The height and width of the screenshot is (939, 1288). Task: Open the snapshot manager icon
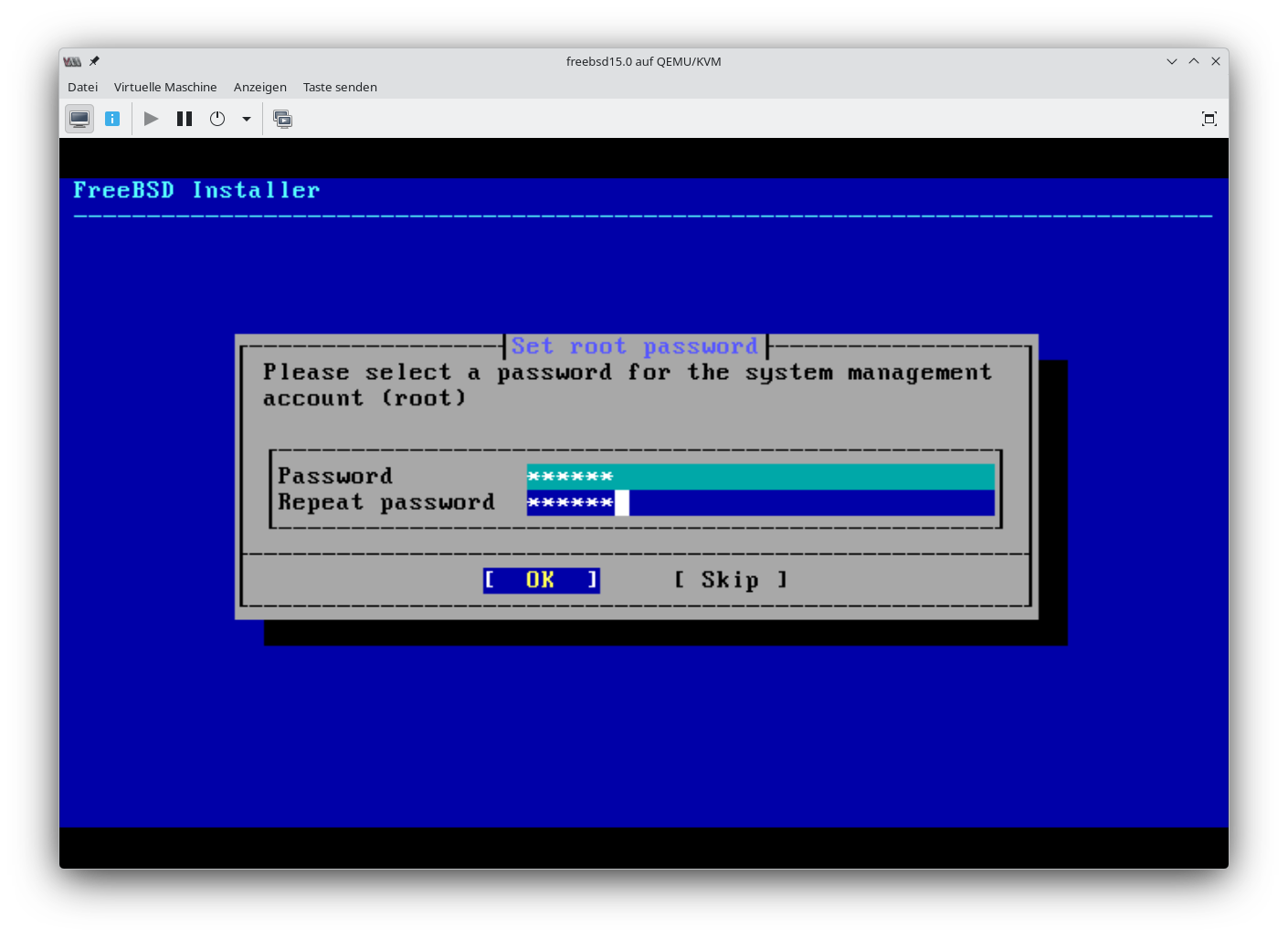[x=283, y=119]
